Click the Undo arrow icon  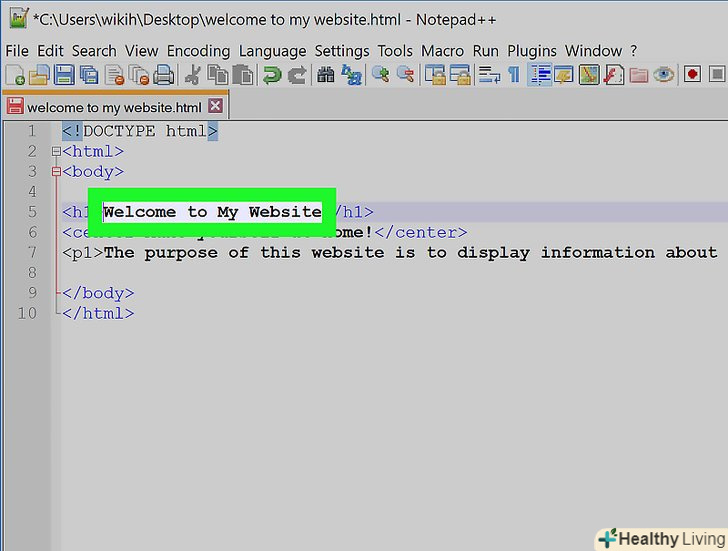click(271, 75)
